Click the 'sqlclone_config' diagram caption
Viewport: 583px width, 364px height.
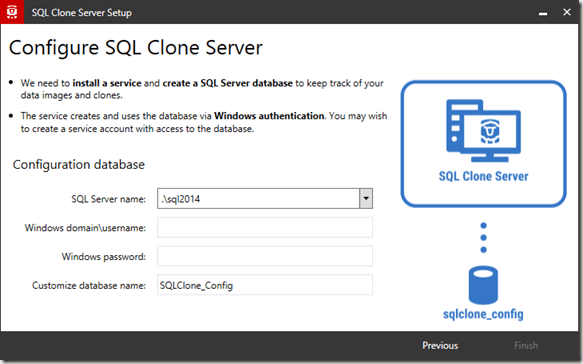tap(483, 314)
